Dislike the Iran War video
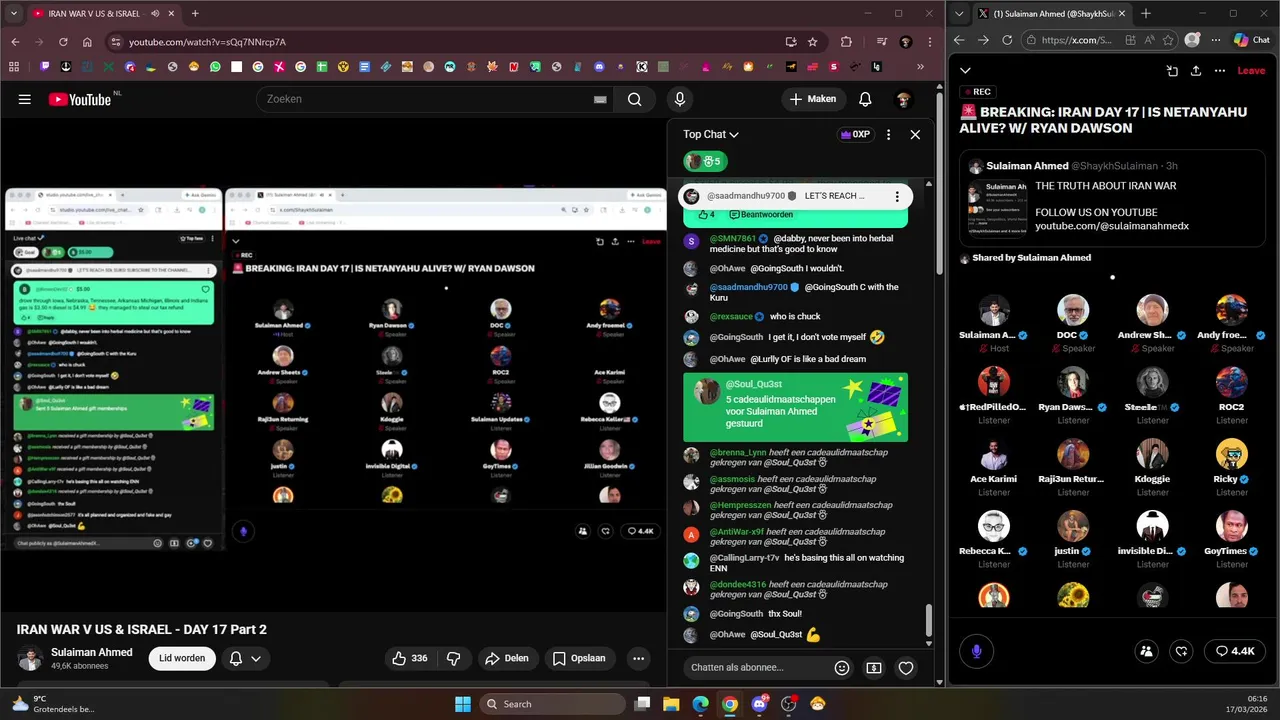The height and width of the screenshot is (720, 1280). (x=454, y=658)
